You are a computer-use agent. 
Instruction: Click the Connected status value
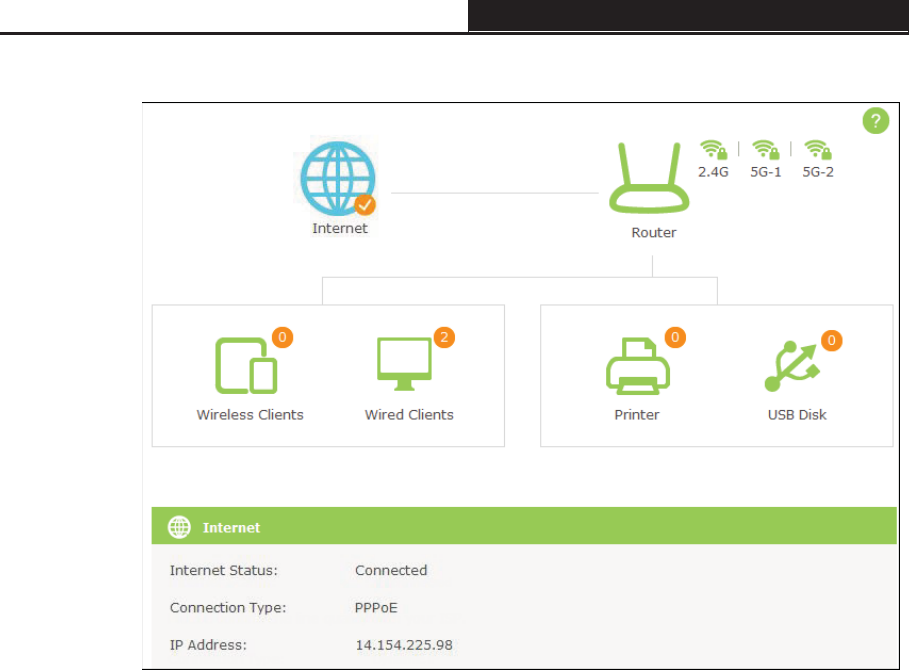(x=391, y=570)
